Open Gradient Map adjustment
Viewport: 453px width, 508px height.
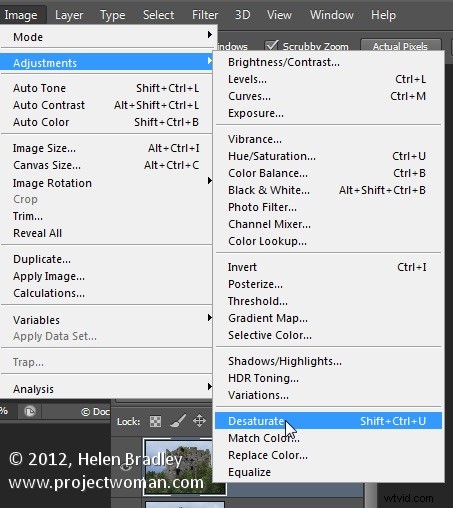coord(328,318)
